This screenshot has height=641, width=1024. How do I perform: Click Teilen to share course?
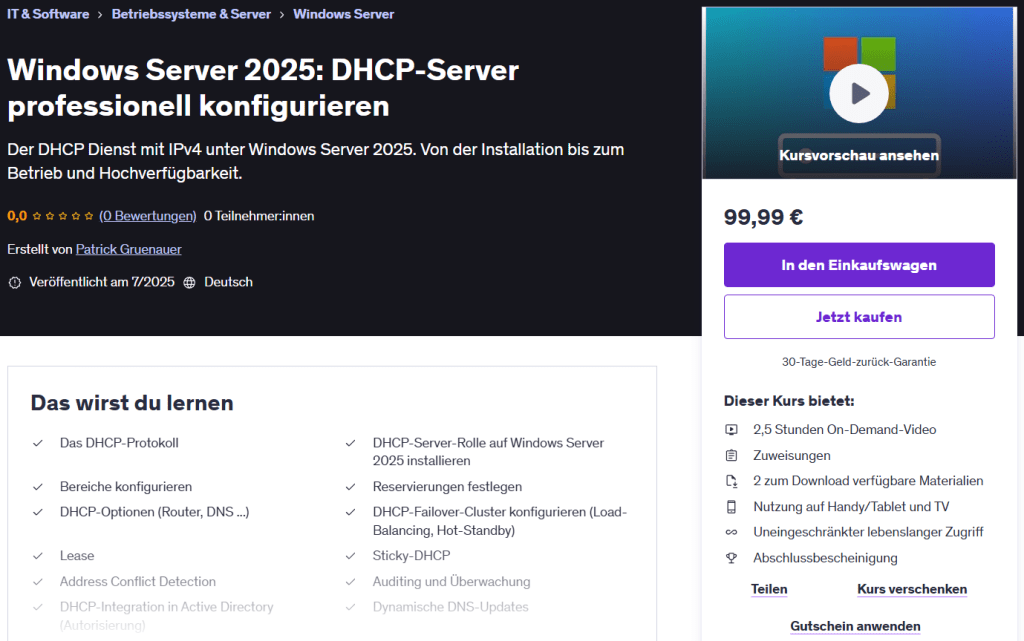(769, 590)
